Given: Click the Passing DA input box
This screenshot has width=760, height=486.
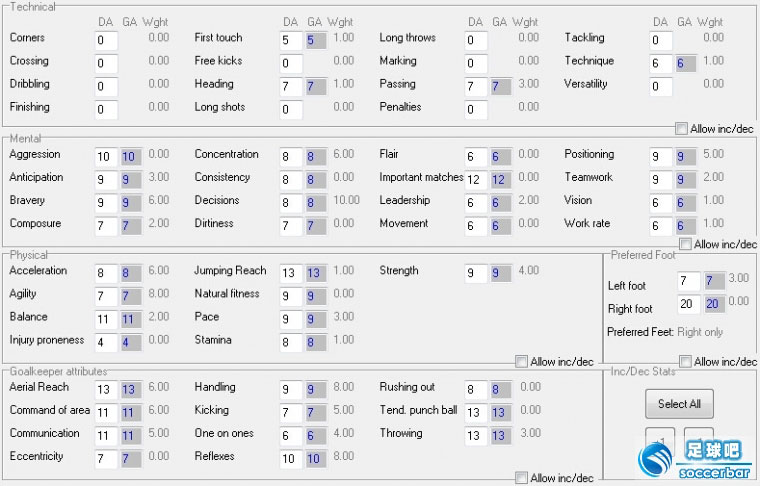Looking at the screenshot, I should (476, 87).
